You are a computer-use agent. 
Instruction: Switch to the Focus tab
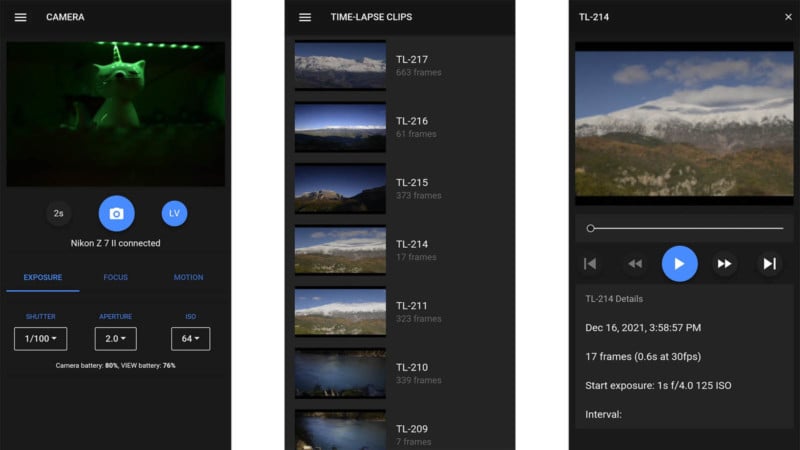(x=116, y=277)
